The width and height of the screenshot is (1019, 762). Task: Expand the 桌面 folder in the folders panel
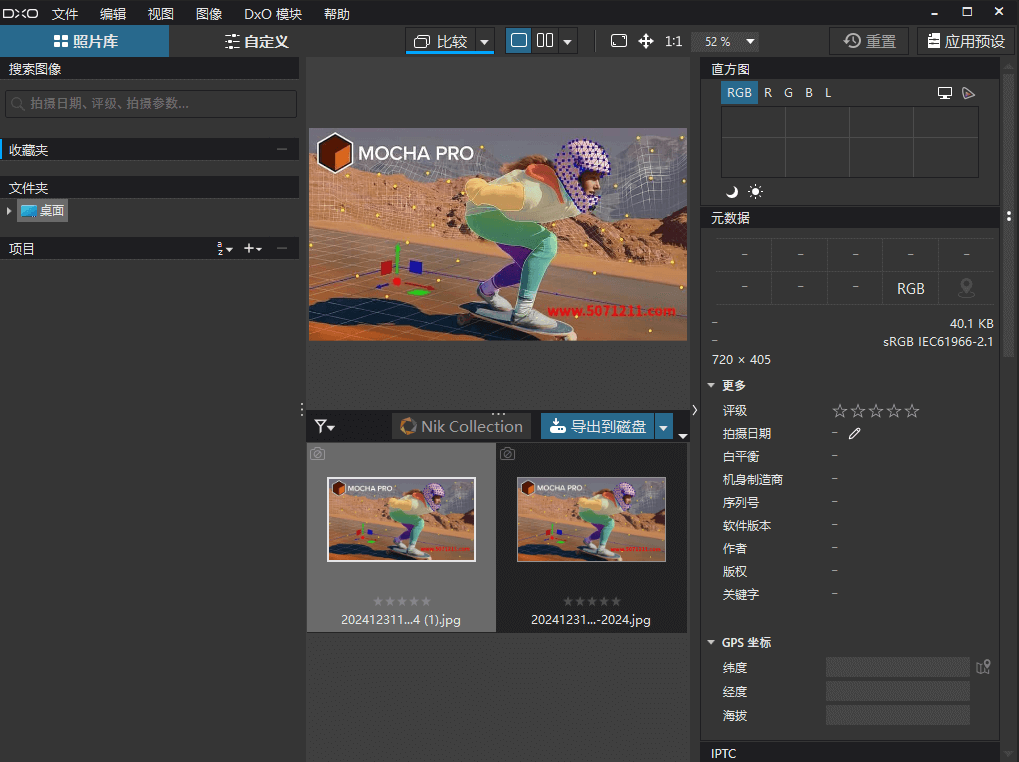[x=9, y=210]
